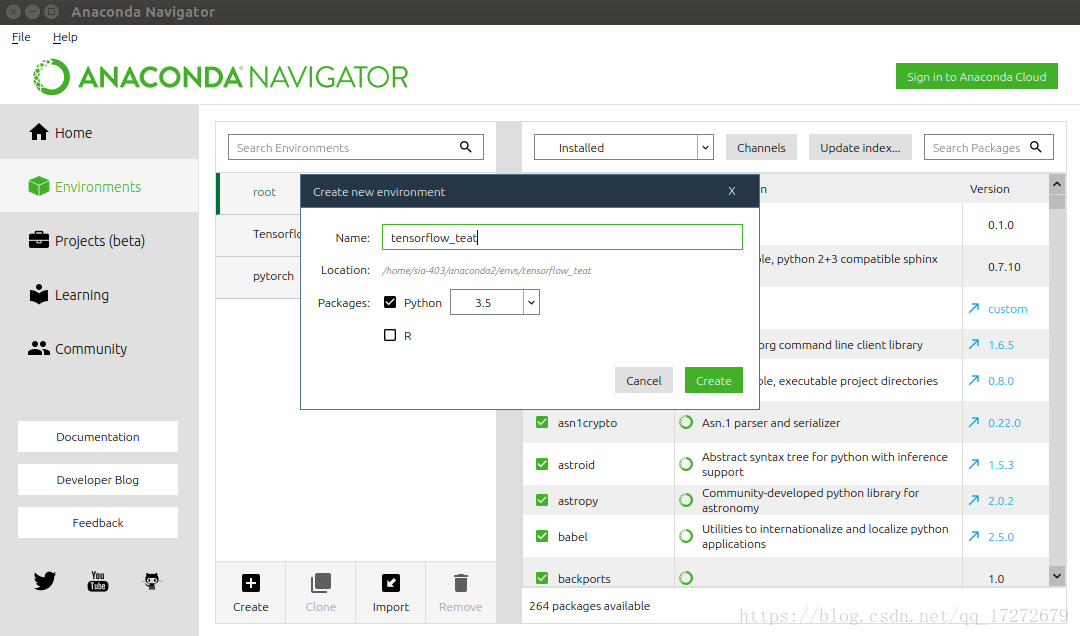This screenshot has height=636, width=1080.
Task: Click the search icon in Search Environments
Action: 466,147
